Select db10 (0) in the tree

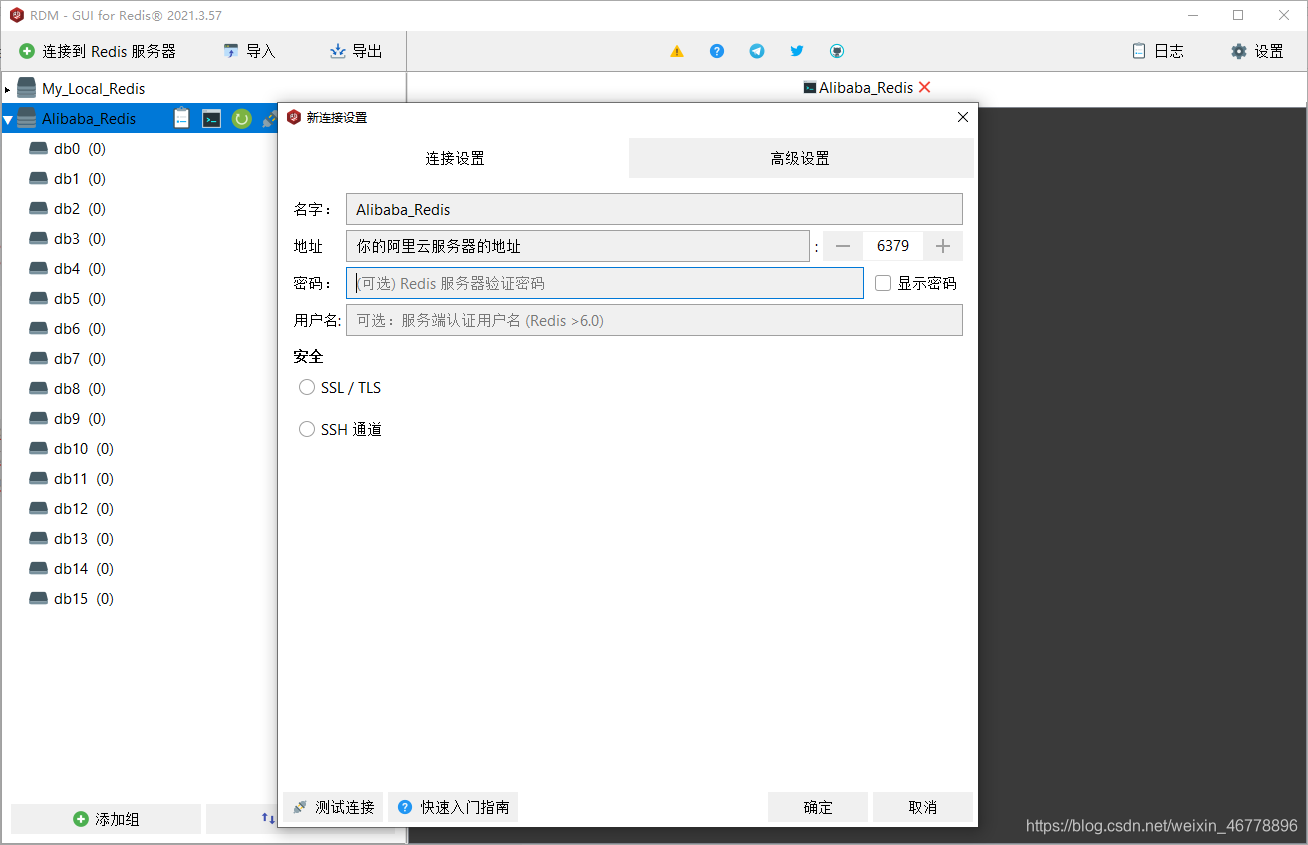point(84,449)
